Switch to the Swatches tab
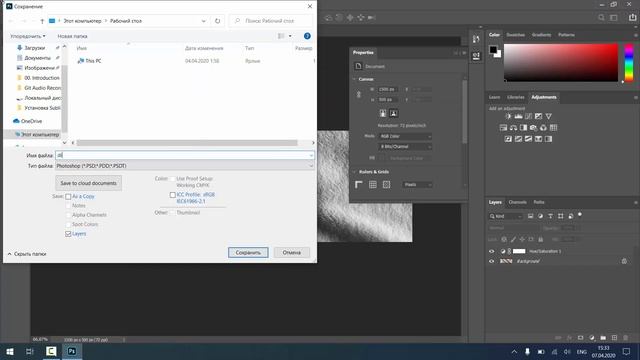 coord(516,35)
